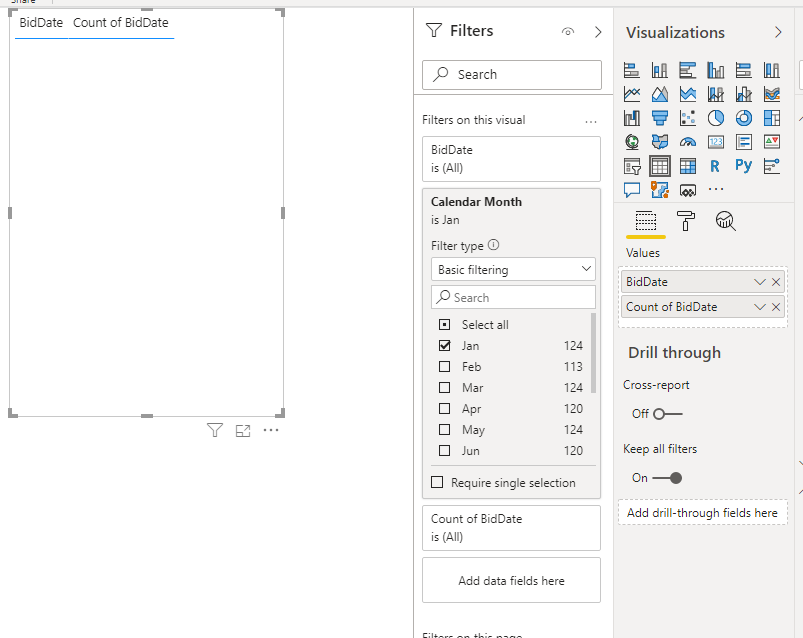Switch to the Format paint roller tab
Screen dimensions: 803x638
(x=686, y=221)
